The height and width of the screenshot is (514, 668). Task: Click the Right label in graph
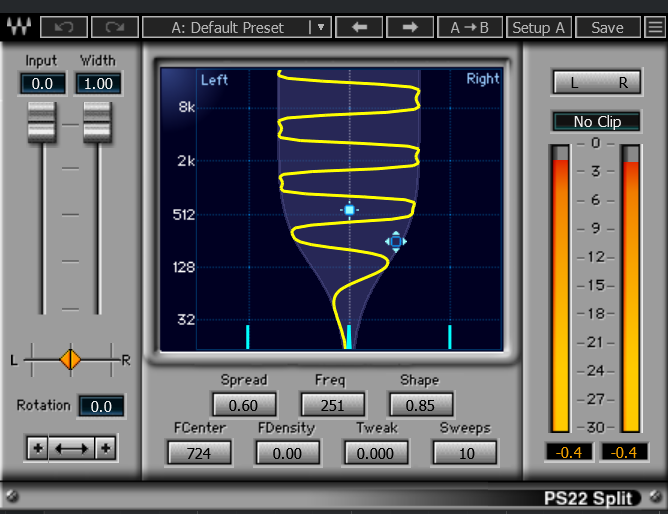click(483, 79)
